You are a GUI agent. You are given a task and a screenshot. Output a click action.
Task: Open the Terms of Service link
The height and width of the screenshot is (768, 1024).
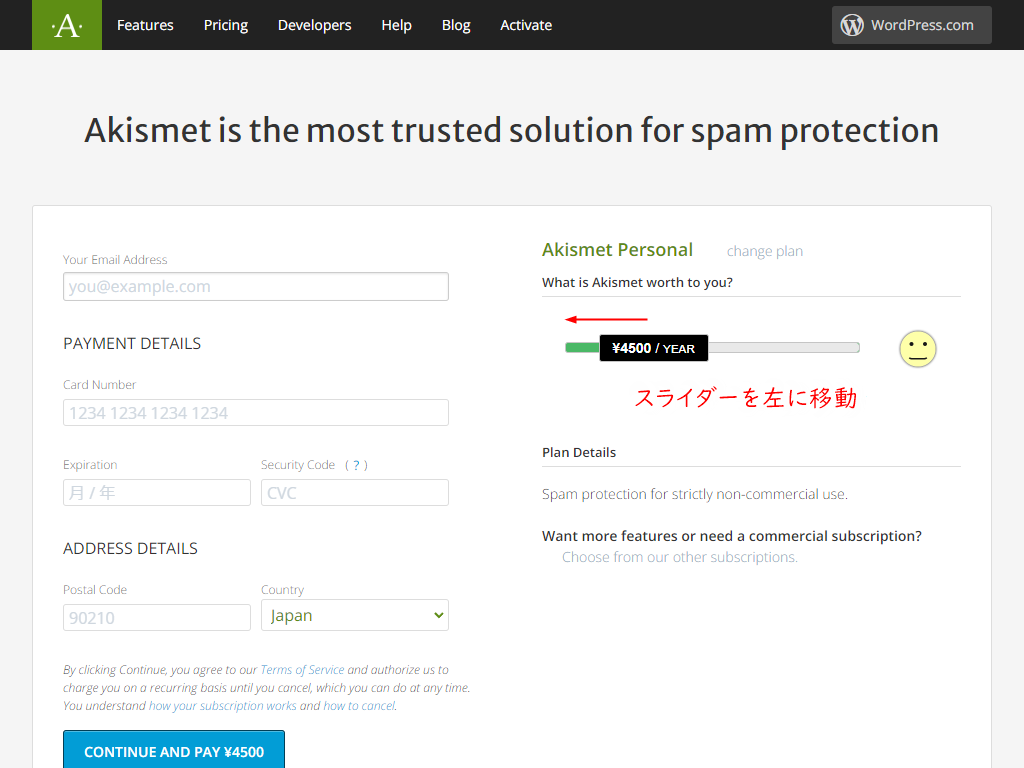point(302,670)
